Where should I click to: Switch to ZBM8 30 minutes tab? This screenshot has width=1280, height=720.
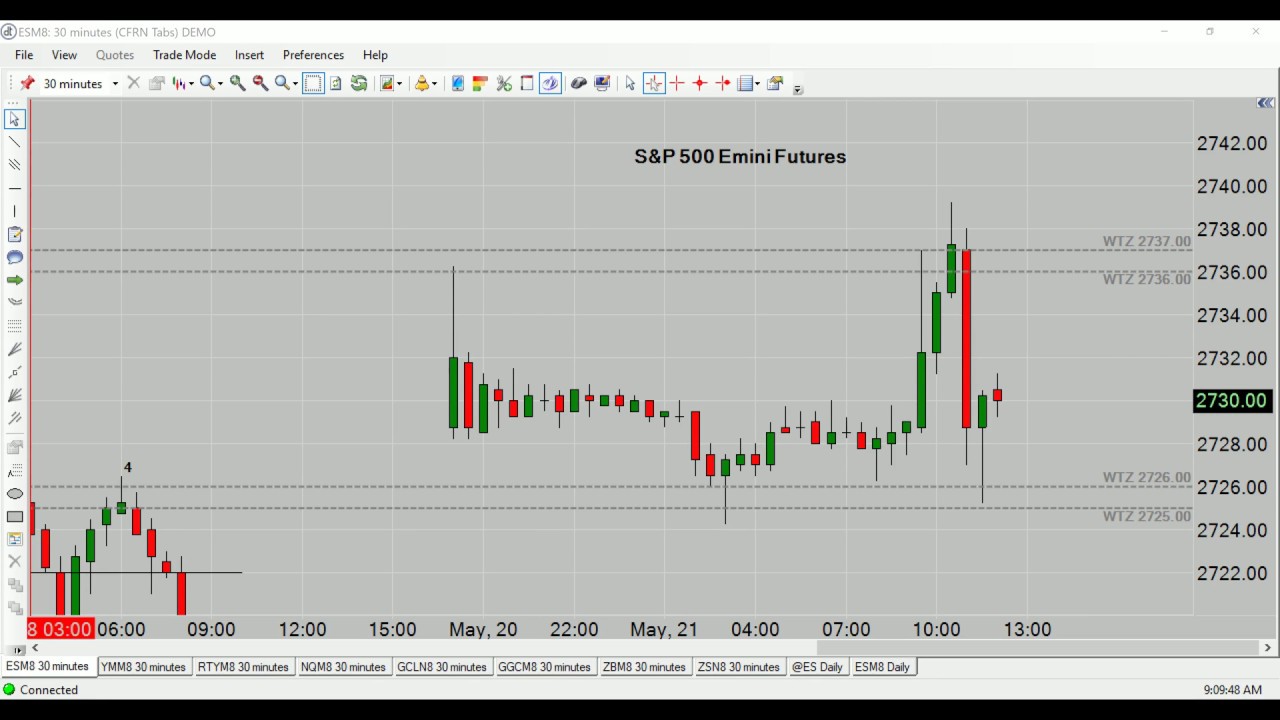(644, 667)
